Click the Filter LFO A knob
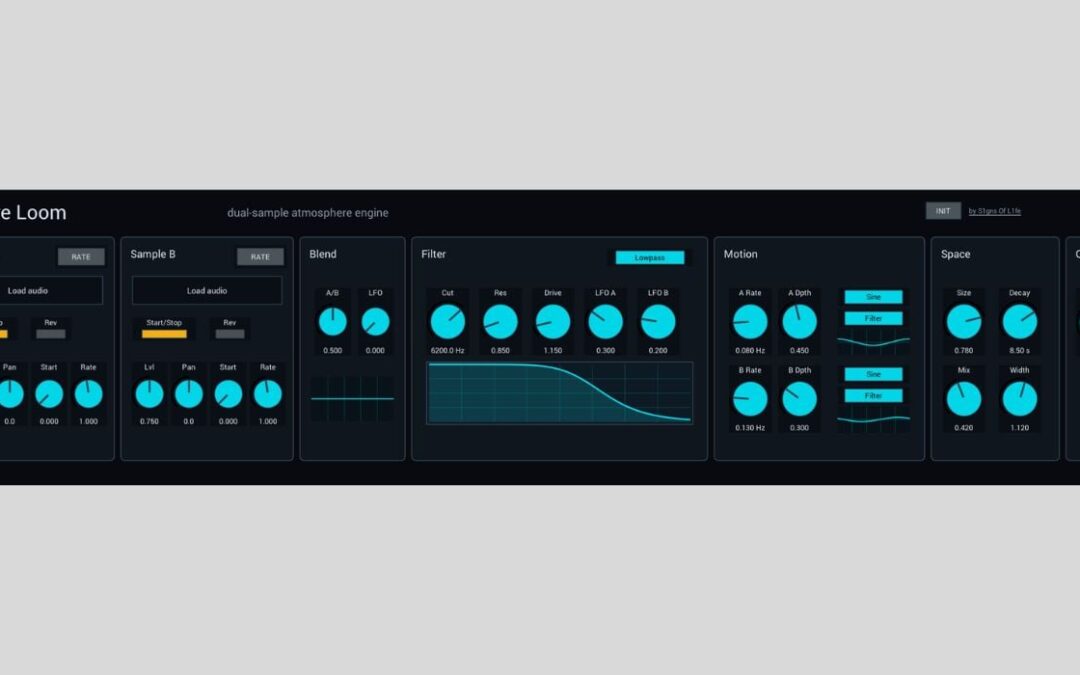Screen dimensions: 1080x675 pyautogui.click(x=605, y=322)
